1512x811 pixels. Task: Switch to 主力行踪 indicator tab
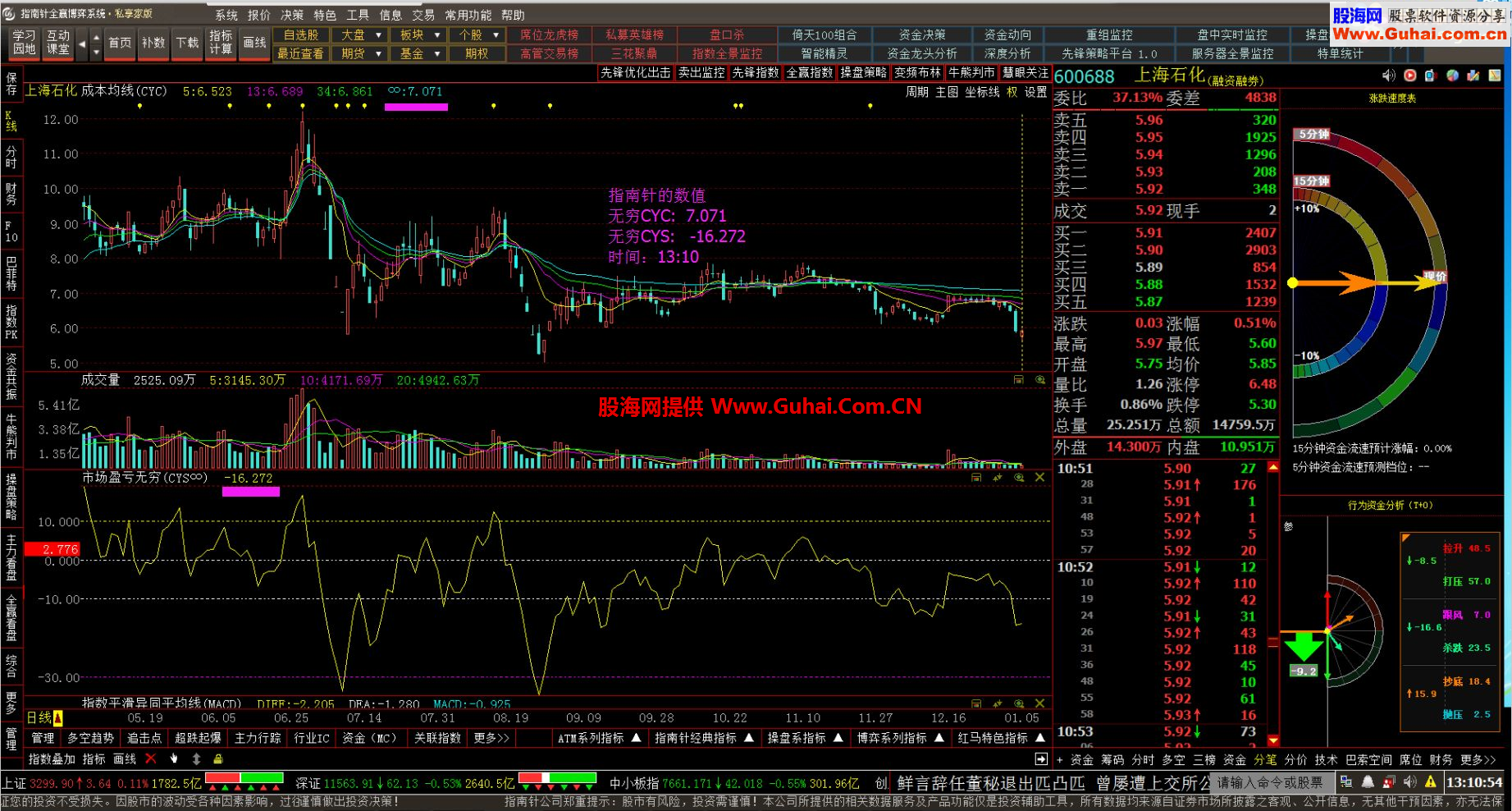tap(258, 738)
